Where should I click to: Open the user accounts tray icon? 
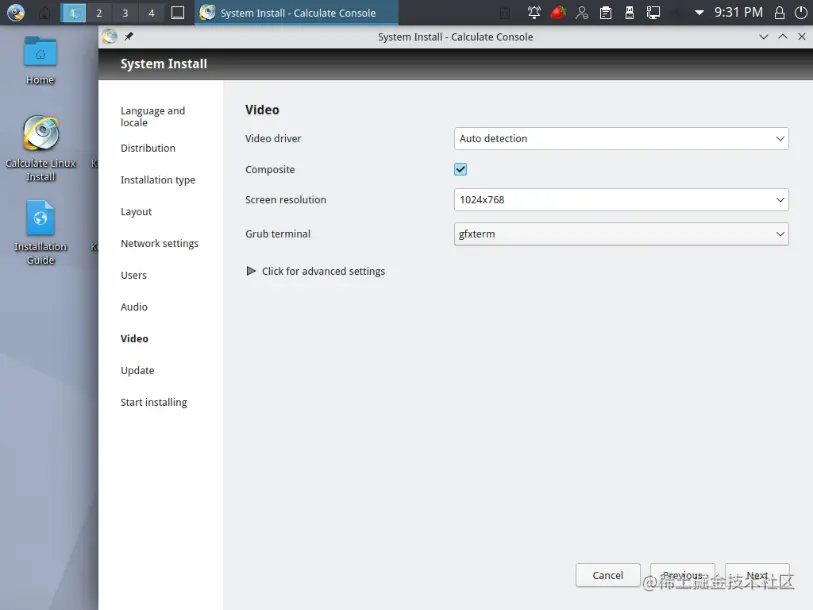[582, 12]
